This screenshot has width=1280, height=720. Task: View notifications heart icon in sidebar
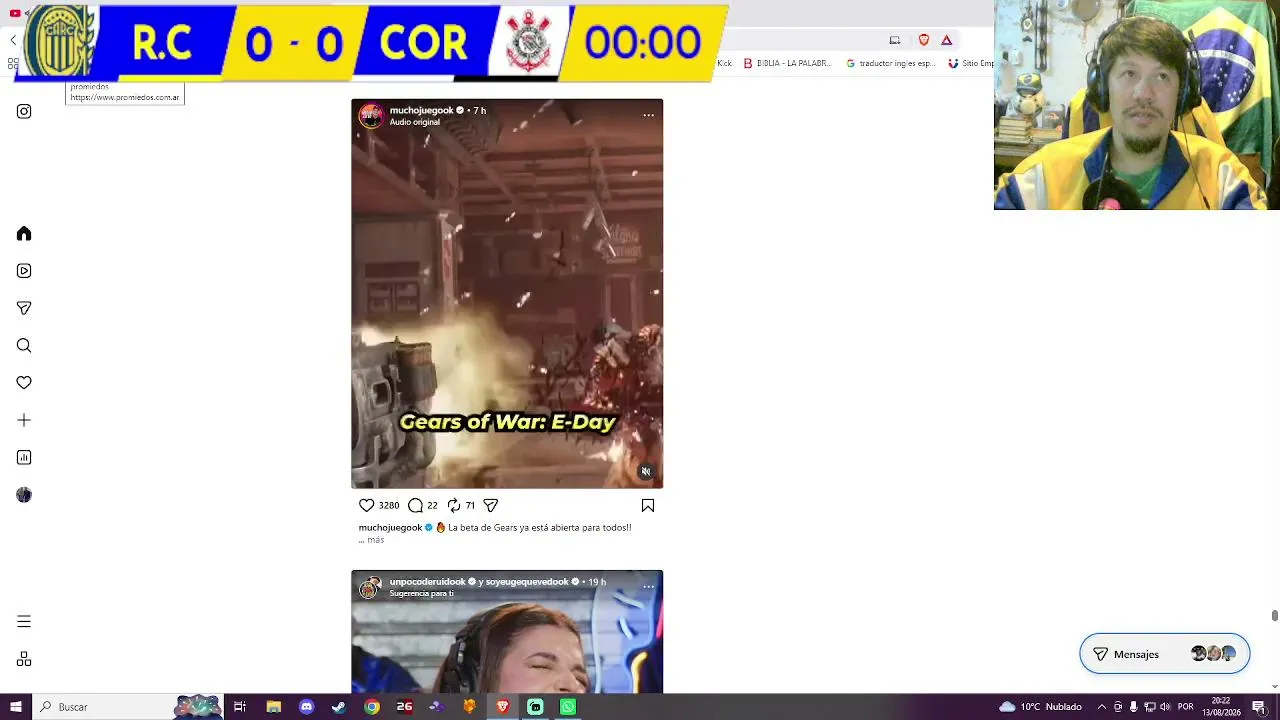coord(24,383)
